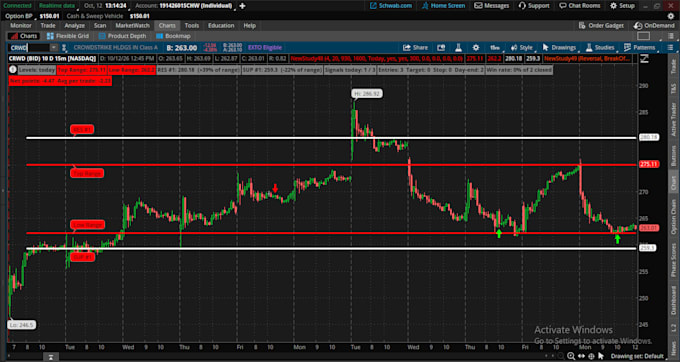Open chart settings gear icon

tap(476, 48)
